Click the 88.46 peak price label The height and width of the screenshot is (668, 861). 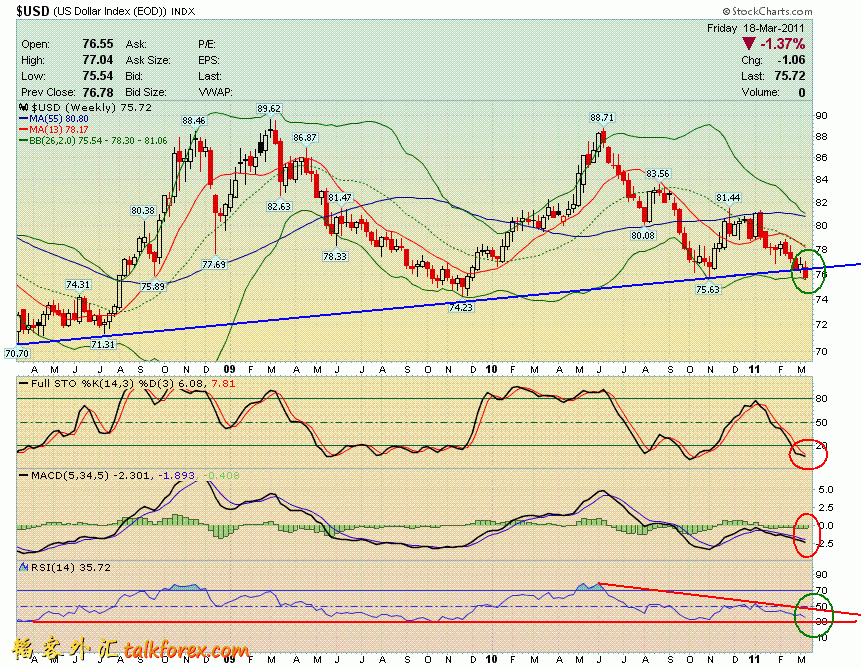(x=194, y=120)
